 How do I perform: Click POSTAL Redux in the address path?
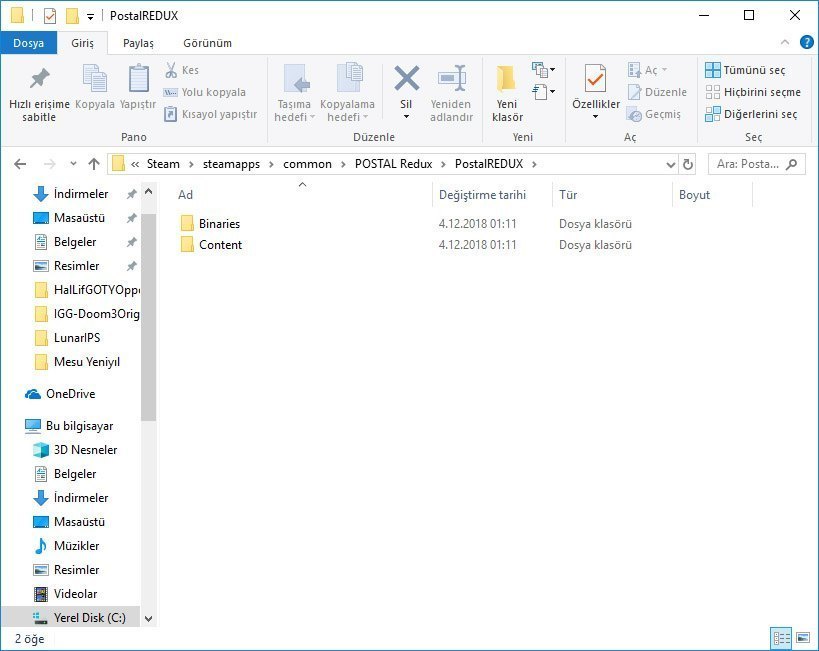tap(393, 164)
